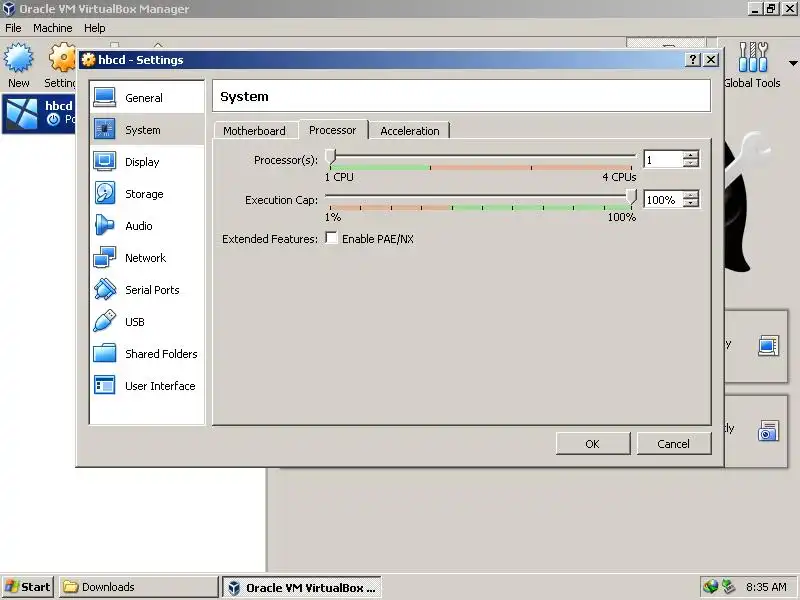Select the USB label in the sidebar

pos(135,322)
